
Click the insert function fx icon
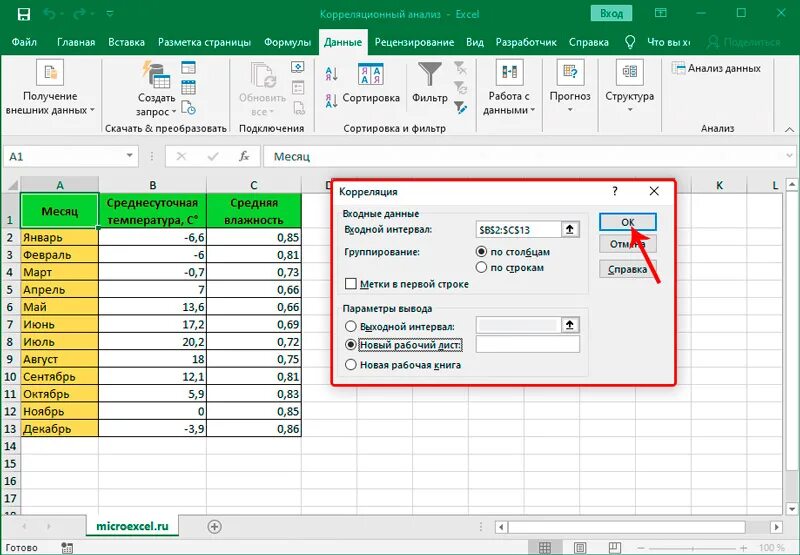point(244,156)
